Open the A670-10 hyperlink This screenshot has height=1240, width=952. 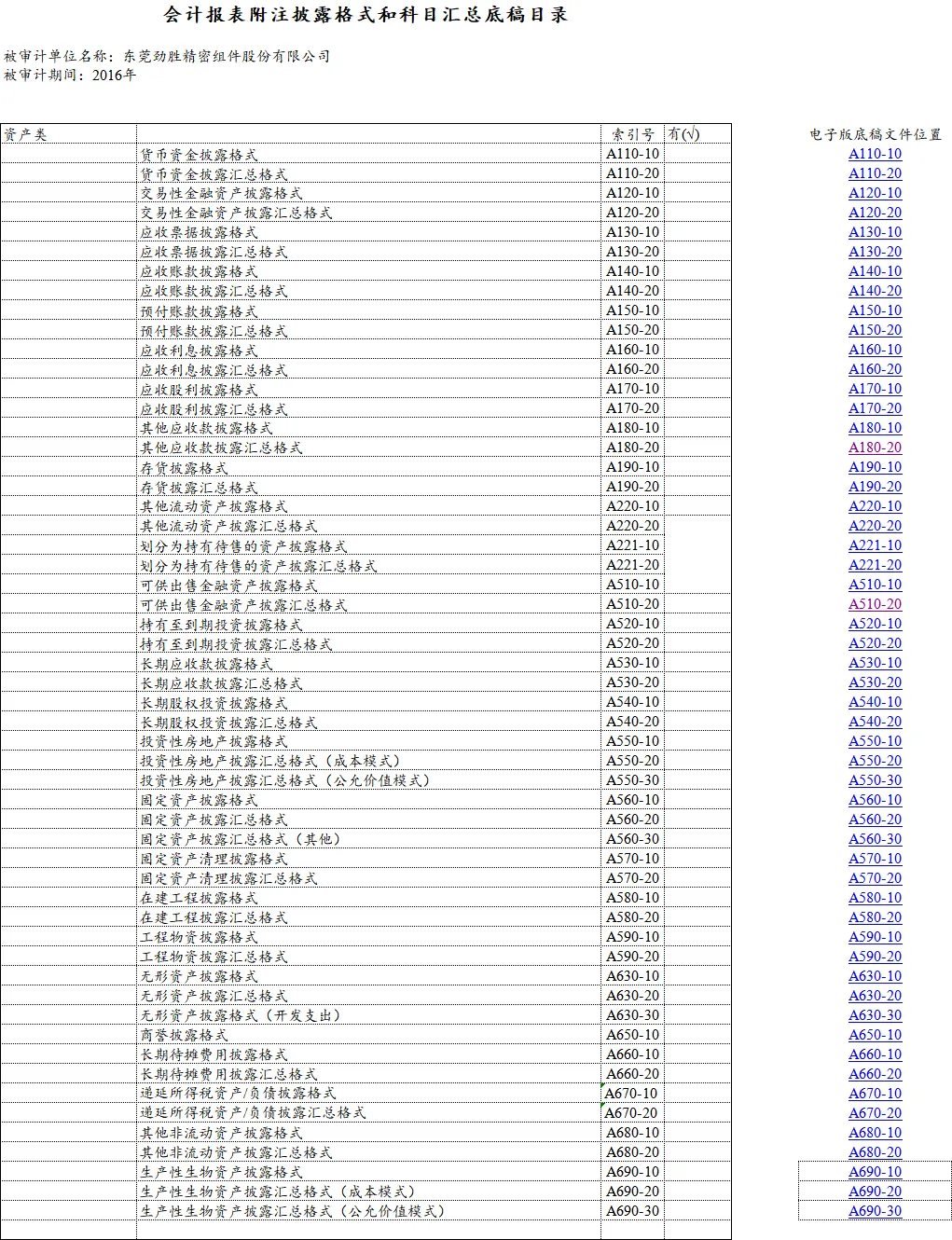point(875,1094)
